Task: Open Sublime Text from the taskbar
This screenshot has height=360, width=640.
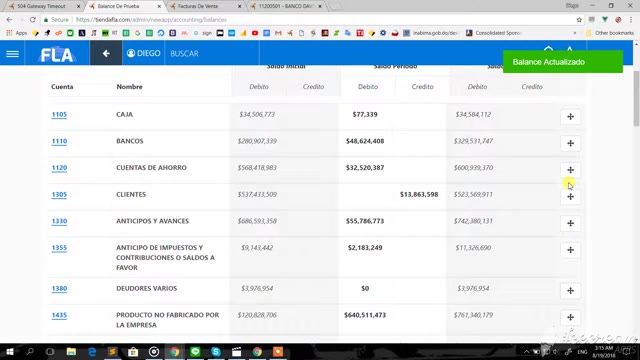Action: coord(112,352)
